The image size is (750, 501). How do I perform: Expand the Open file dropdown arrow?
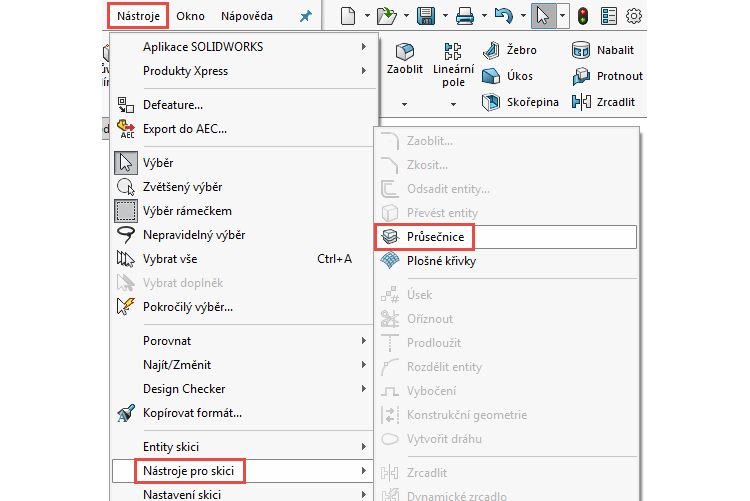406,16
